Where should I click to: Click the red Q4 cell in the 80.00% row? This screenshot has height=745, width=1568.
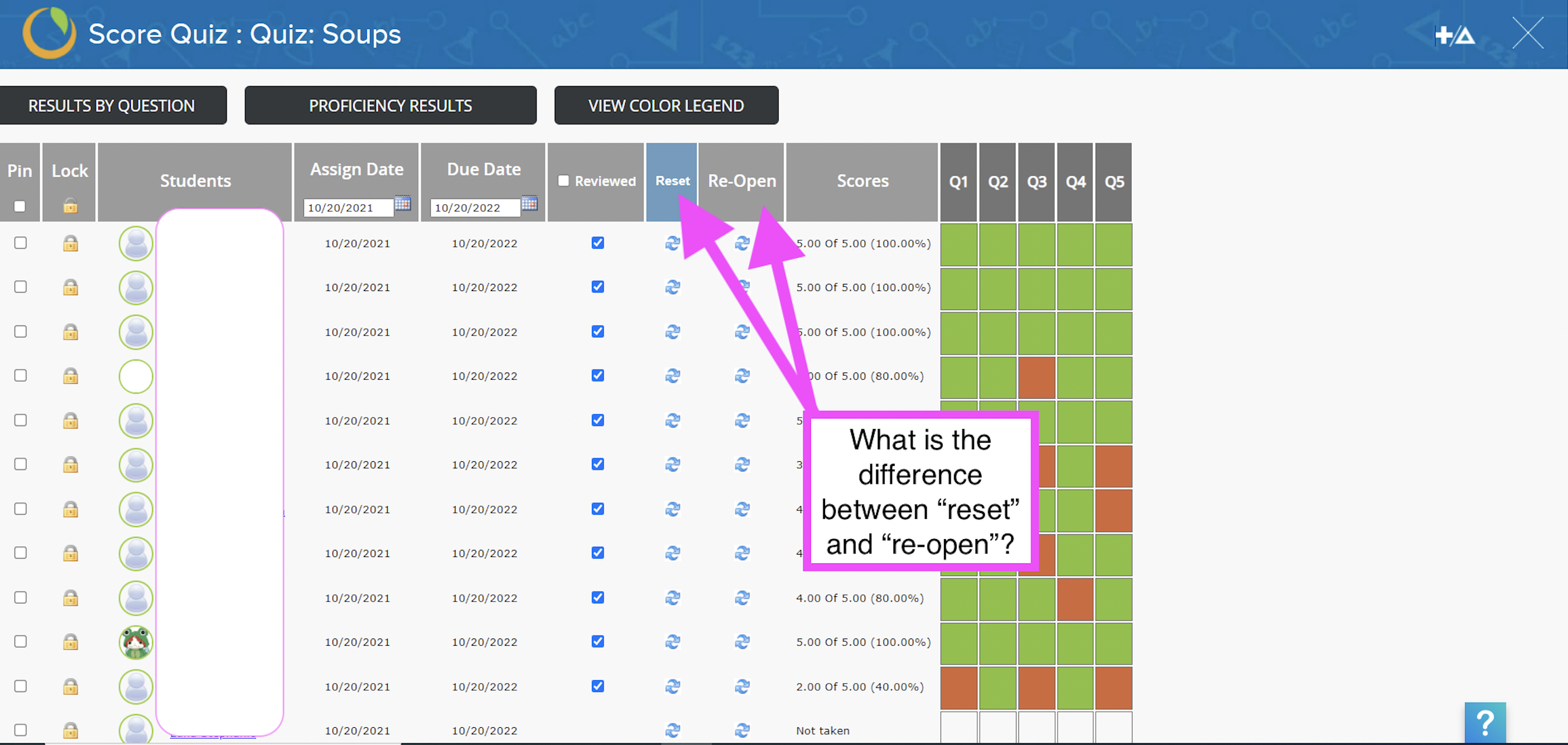[x=1075, y=598]
